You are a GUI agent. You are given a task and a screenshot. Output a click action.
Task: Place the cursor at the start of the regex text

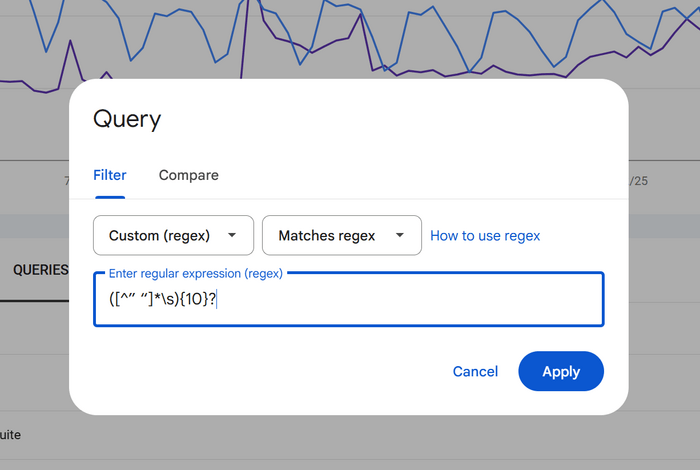coord(110,299)
